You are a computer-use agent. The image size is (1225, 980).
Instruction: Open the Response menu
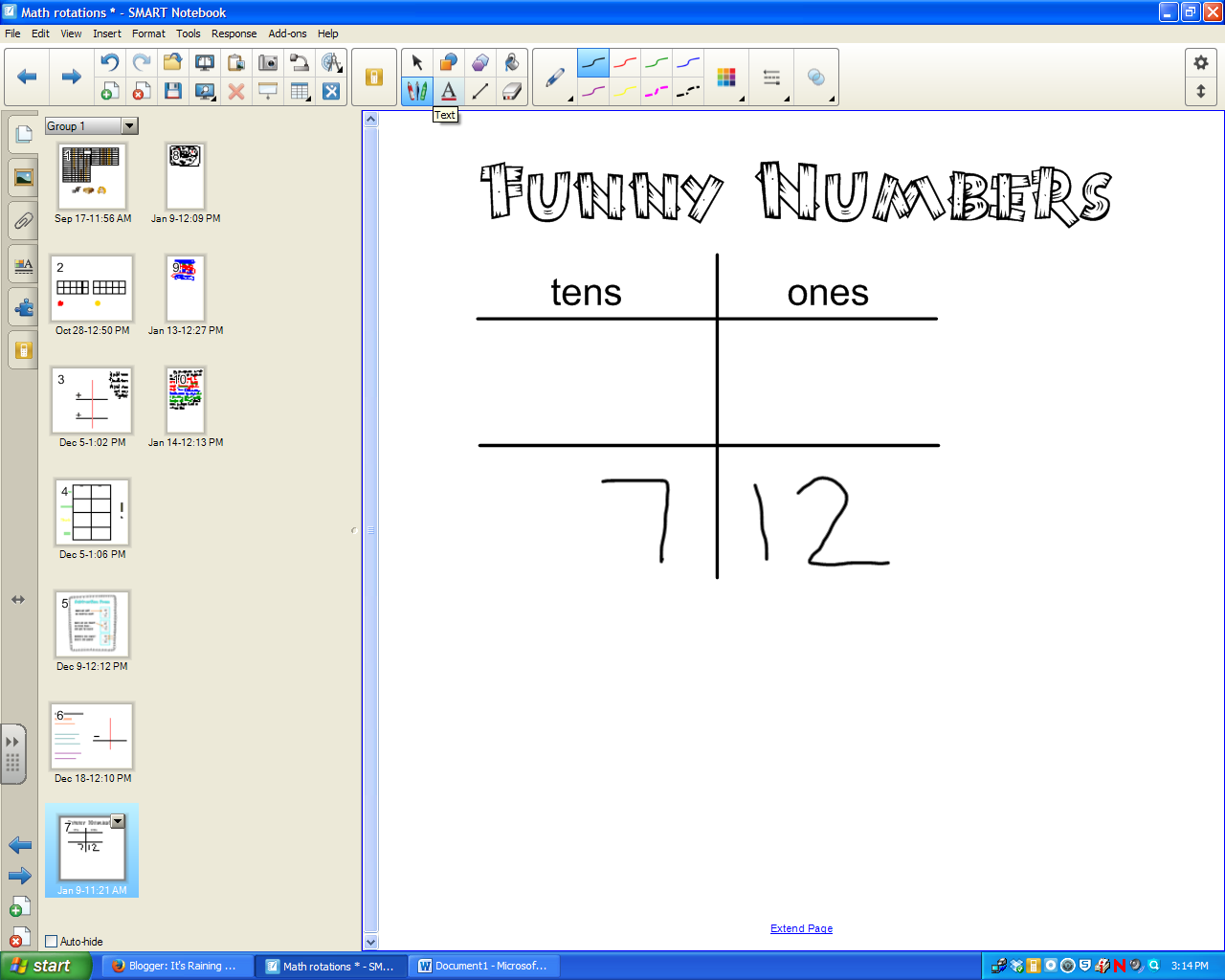click(234, 33)
